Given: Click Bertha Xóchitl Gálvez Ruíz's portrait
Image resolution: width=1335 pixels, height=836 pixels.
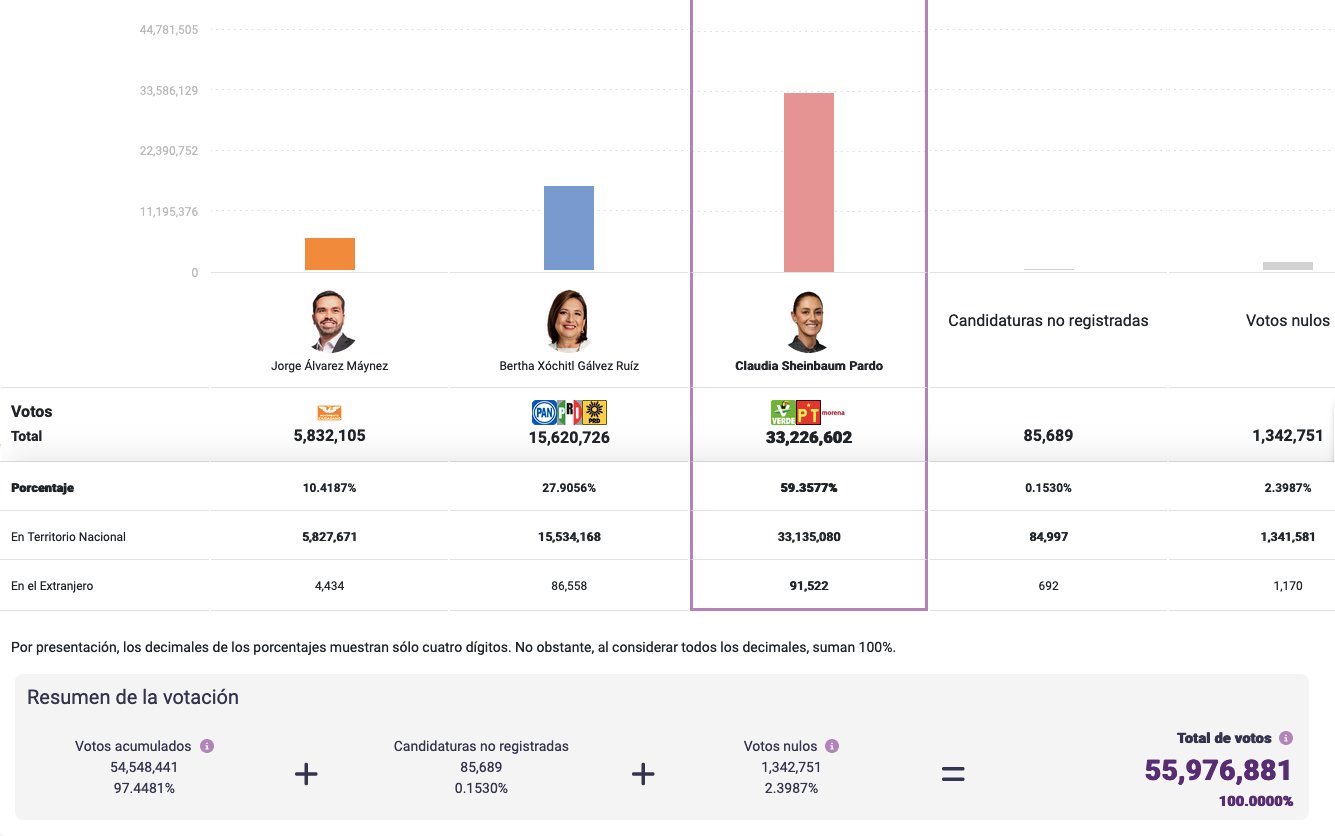Looking at the screenshot, I should point(569,321).
